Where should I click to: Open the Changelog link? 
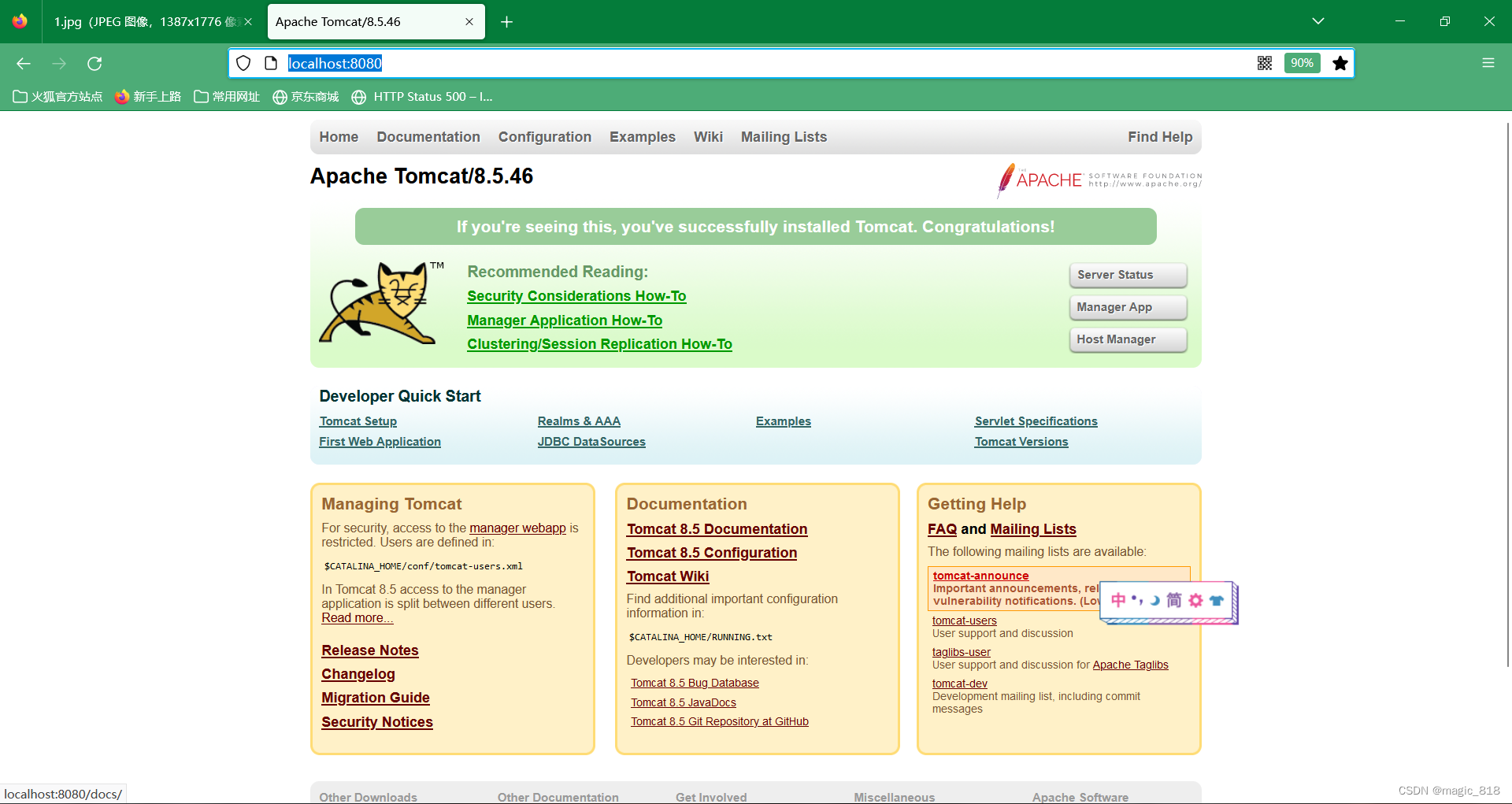pyautogui.click(x=358, y=674)
